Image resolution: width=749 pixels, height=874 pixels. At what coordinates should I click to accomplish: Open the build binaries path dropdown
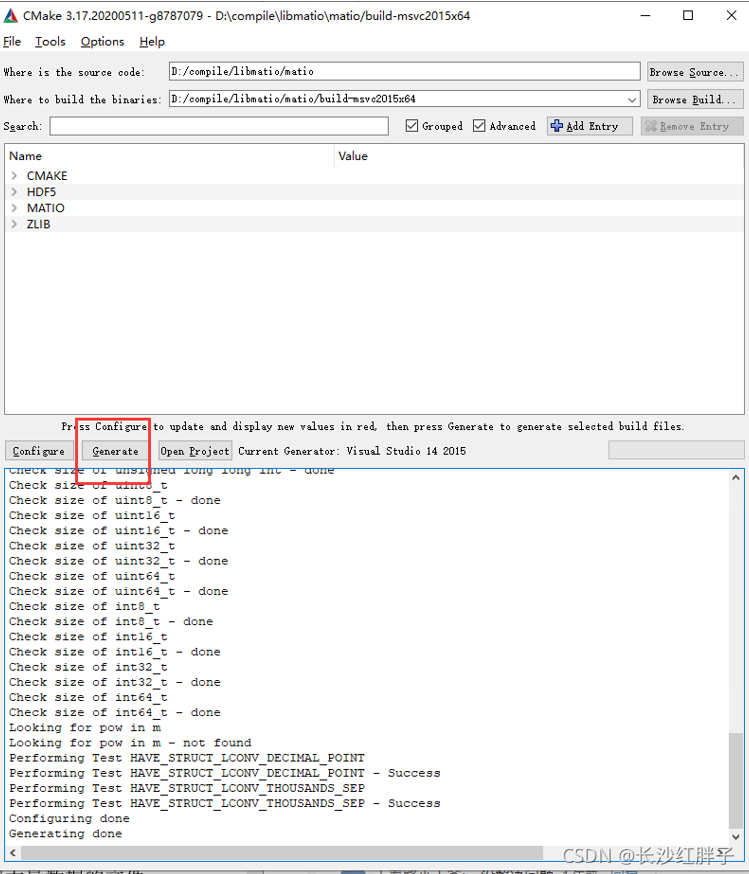pos(631,99)
